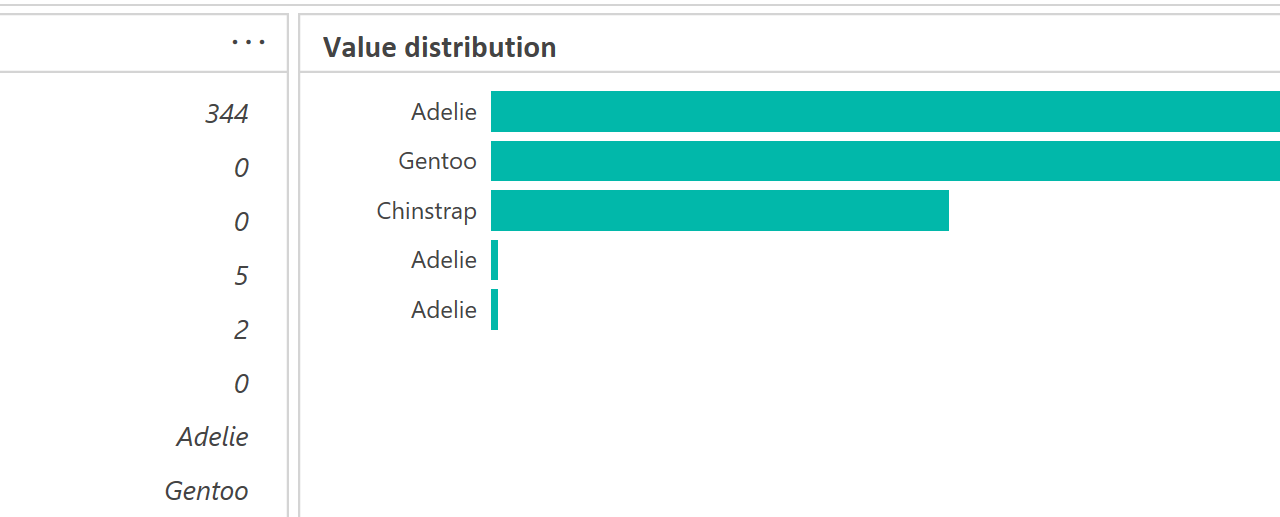Select the Chinstrap bar in the chart
Viewport: 1280px width, 517px height.
point(719,210)
